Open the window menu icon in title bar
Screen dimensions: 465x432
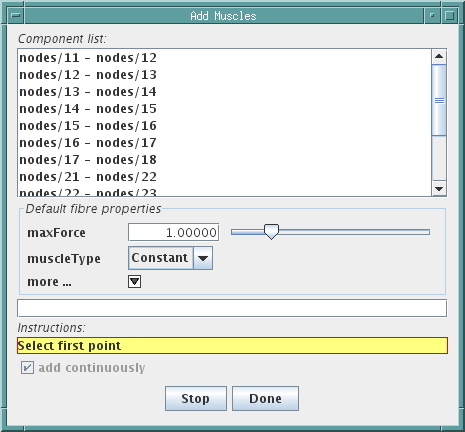coord(16,16)
